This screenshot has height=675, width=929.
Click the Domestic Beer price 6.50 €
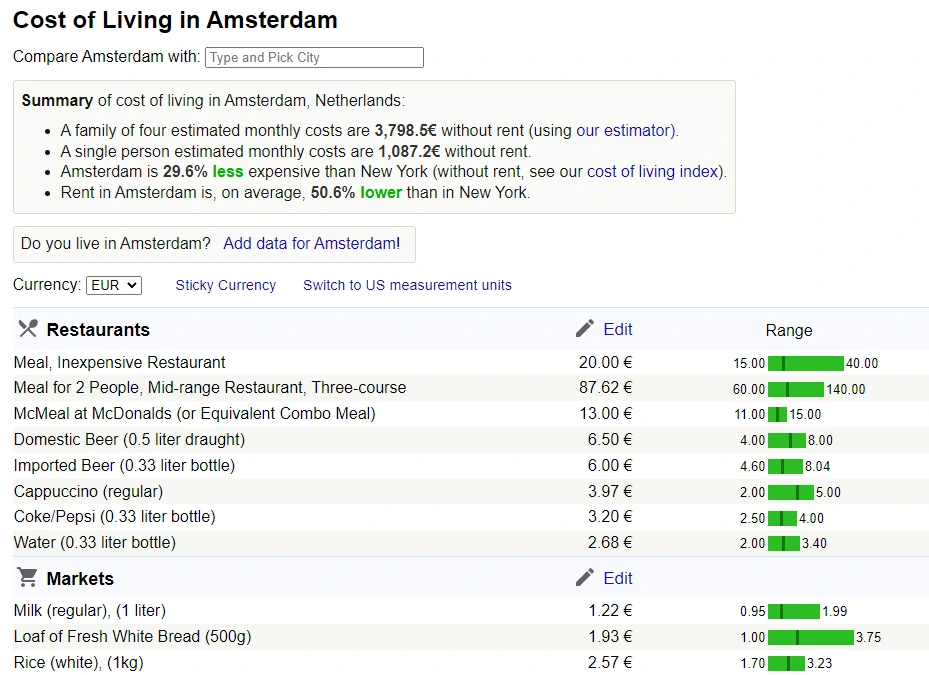pos(605,440)
